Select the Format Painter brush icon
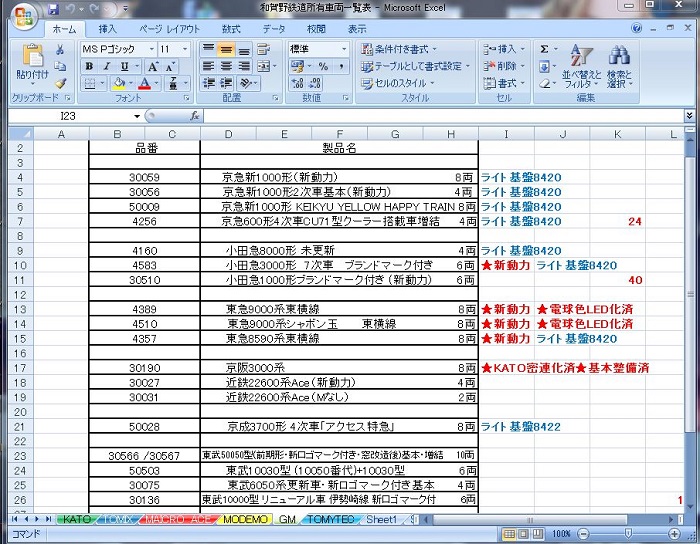The width and height of the screenshot is (700, 544). tap(60, 83)
